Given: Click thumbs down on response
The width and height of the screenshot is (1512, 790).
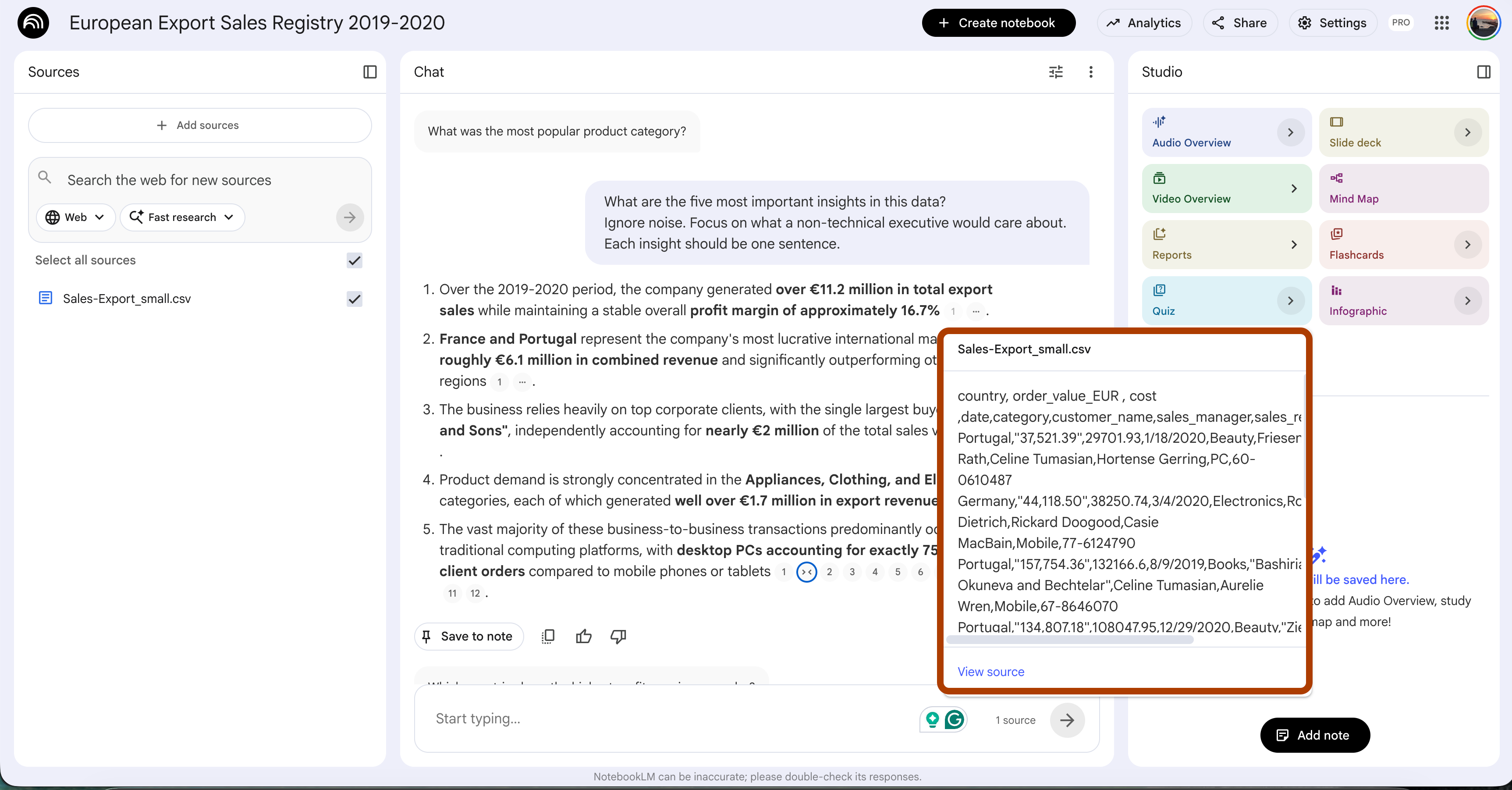Looking at the screenshot, I should point(618,636).
